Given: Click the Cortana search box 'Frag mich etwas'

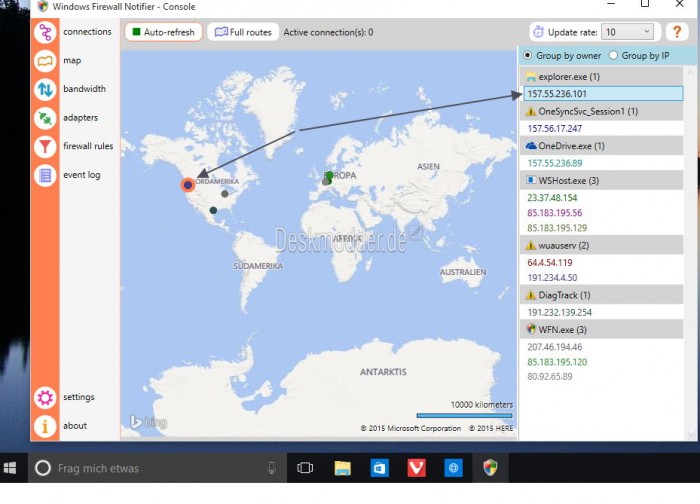Looking at the screenshot, I should 157,468.
